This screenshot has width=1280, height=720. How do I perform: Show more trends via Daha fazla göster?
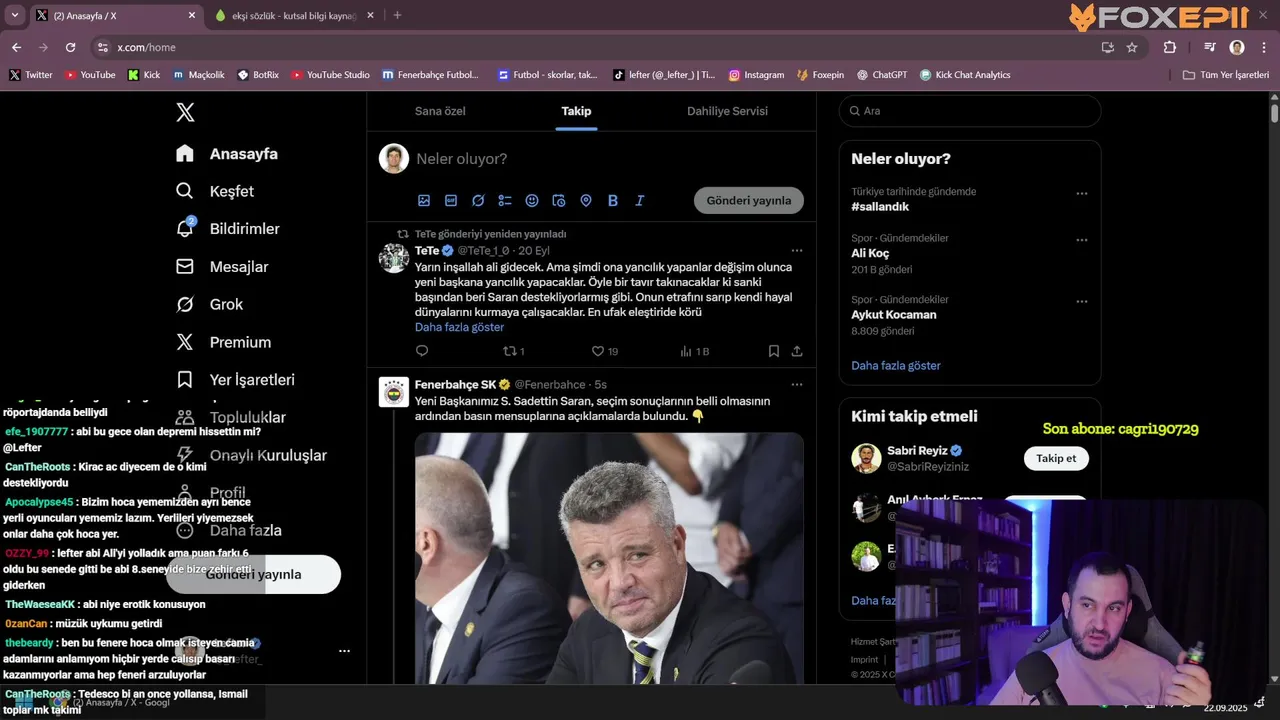point(896,366)
